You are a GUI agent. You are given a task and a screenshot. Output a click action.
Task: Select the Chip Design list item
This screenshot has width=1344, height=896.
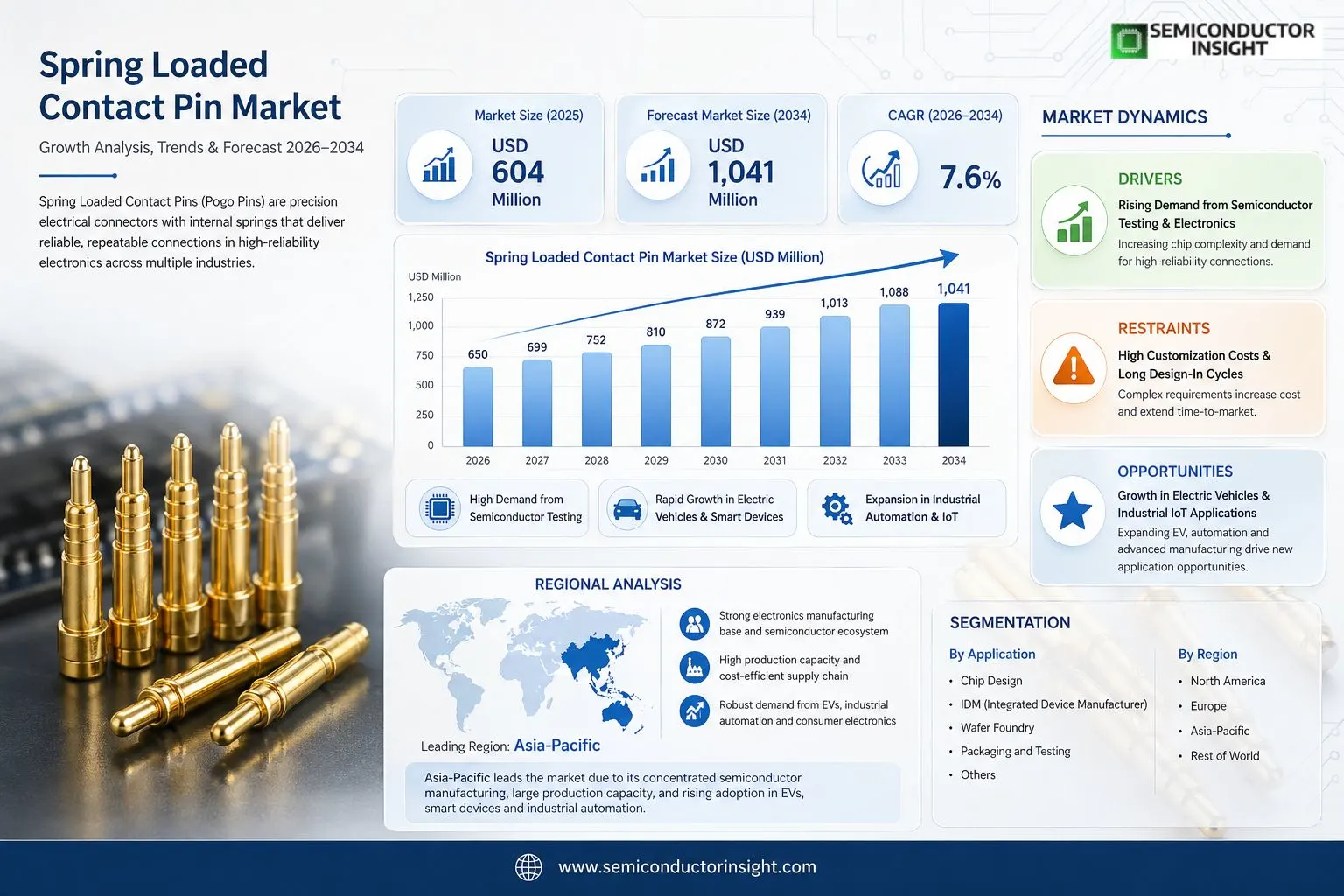(991, 681)
